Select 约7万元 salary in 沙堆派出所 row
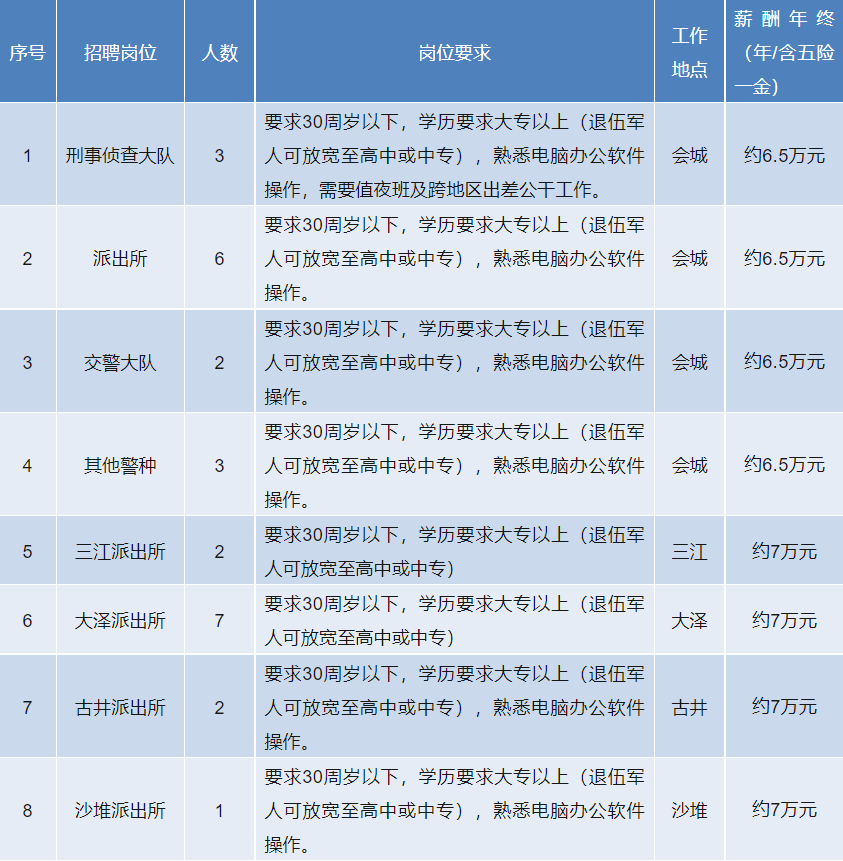The height and width of the screenshot is (861, 843). (784, 810)
